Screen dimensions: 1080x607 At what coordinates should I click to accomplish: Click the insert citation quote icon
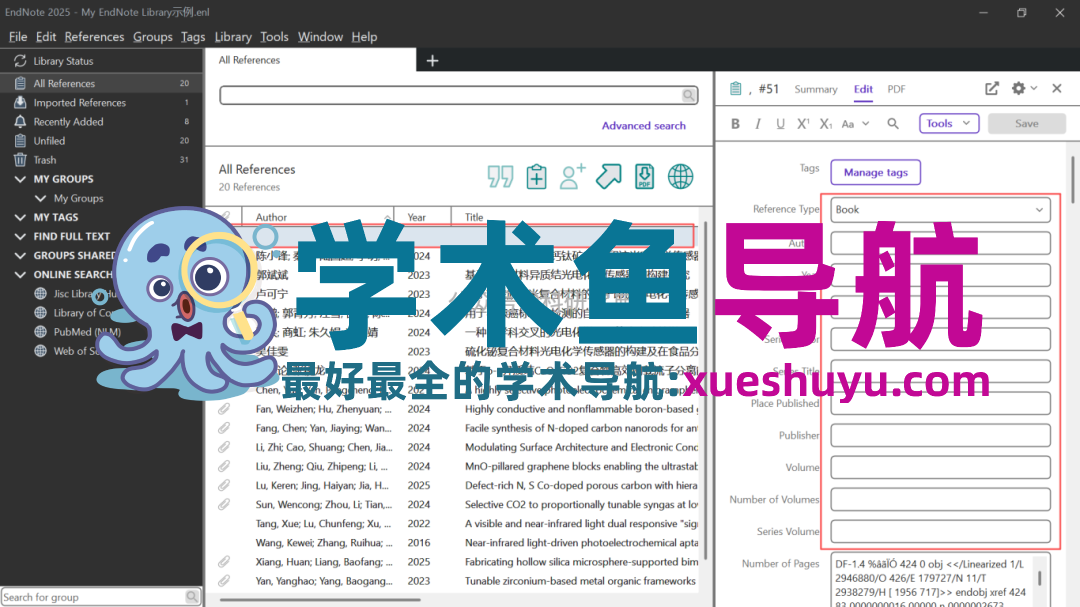point(500,176)
